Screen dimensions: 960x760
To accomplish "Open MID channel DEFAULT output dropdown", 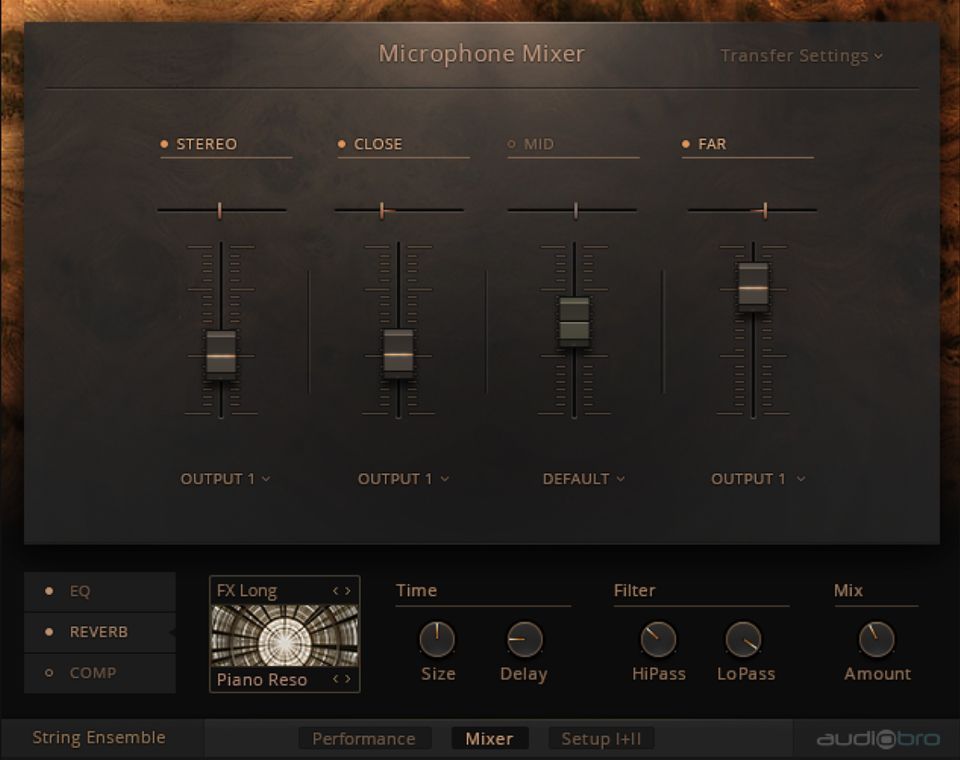I will coord(583,479).
